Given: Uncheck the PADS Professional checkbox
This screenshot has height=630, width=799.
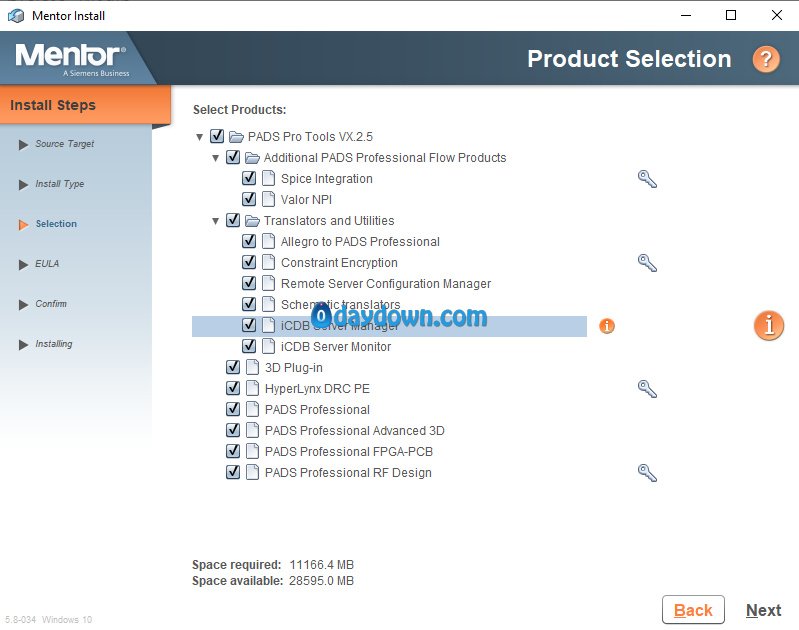Looking at the screenshot, I should click(233, 409).
